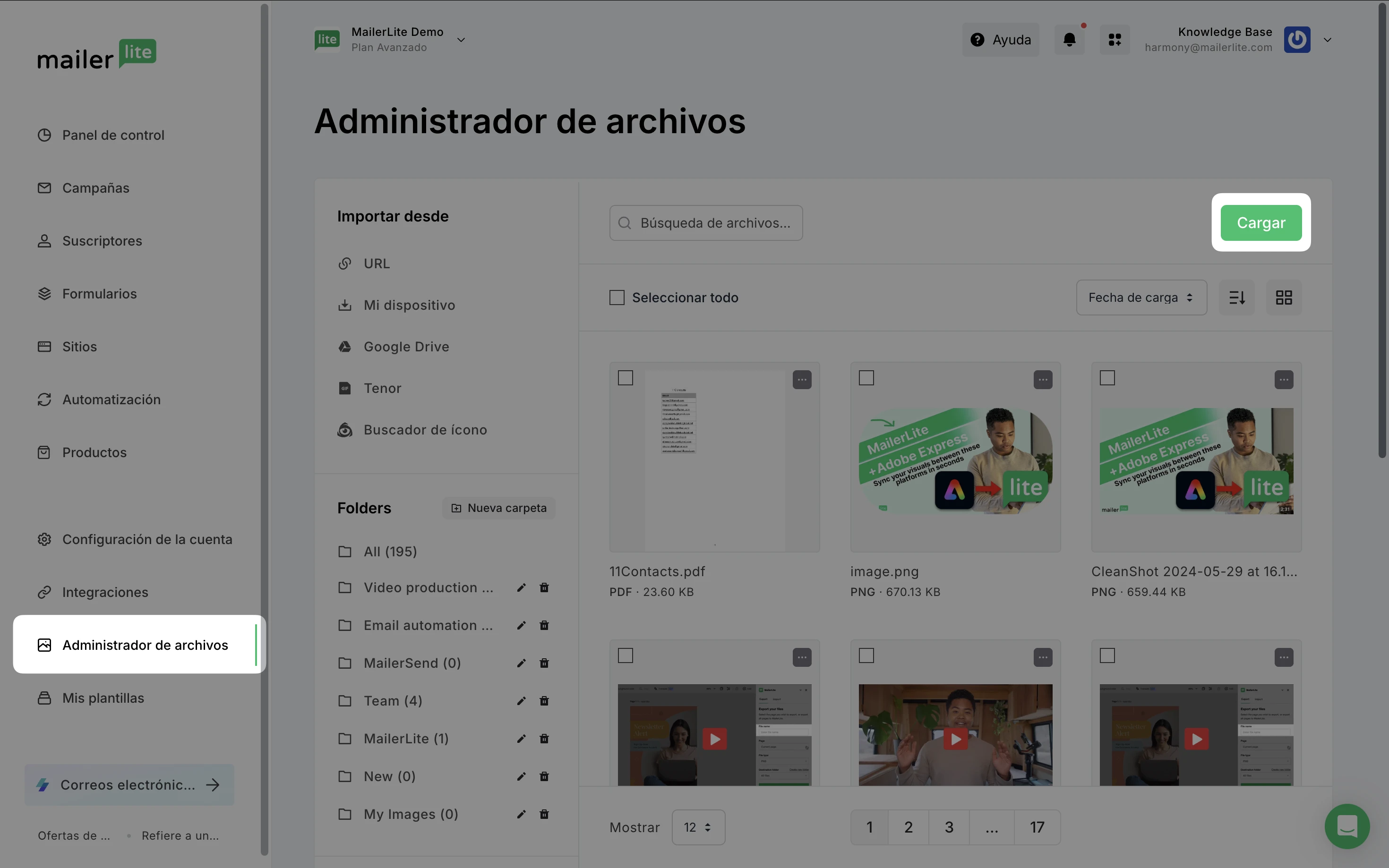The height and width of the screenshot is (868, 1389).
Task: Create a Nueva carpeta
Action: 498,508
